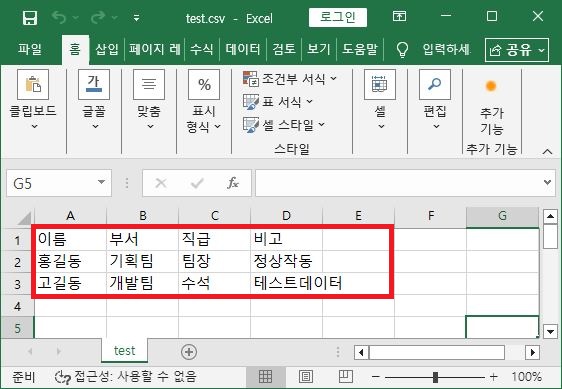Click the 표시 형식 percent icon
562x389 pixels.
[204, 85]
